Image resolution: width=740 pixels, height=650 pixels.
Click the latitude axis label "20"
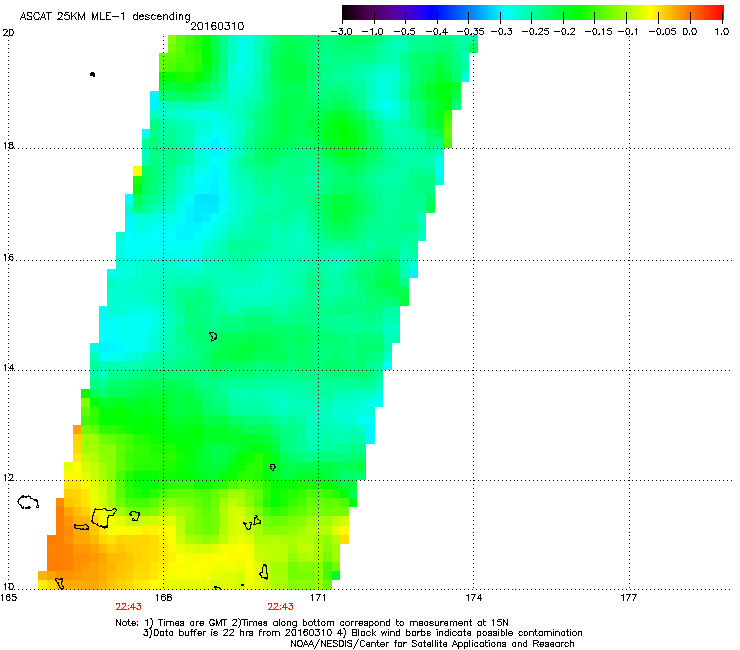(x=8, y=33)
